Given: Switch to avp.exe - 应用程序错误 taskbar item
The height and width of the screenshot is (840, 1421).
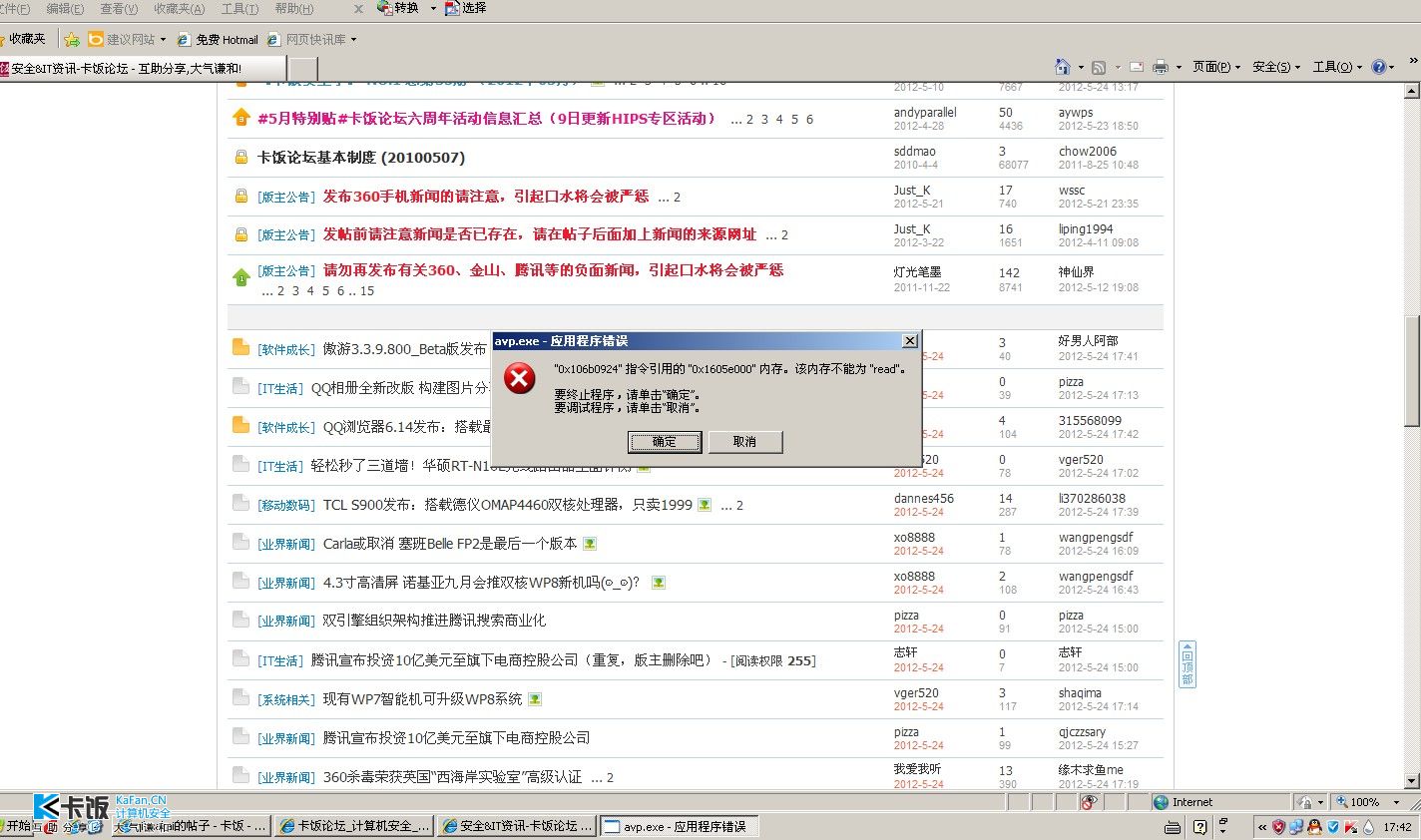Looking at the screenshot, I should 679,826.
